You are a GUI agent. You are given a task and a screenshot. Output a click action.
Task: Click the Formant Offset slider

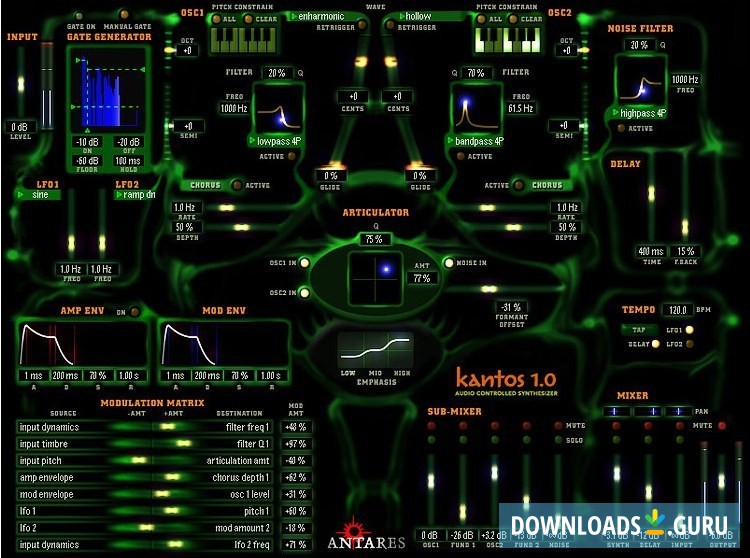(x=489, y=289)
